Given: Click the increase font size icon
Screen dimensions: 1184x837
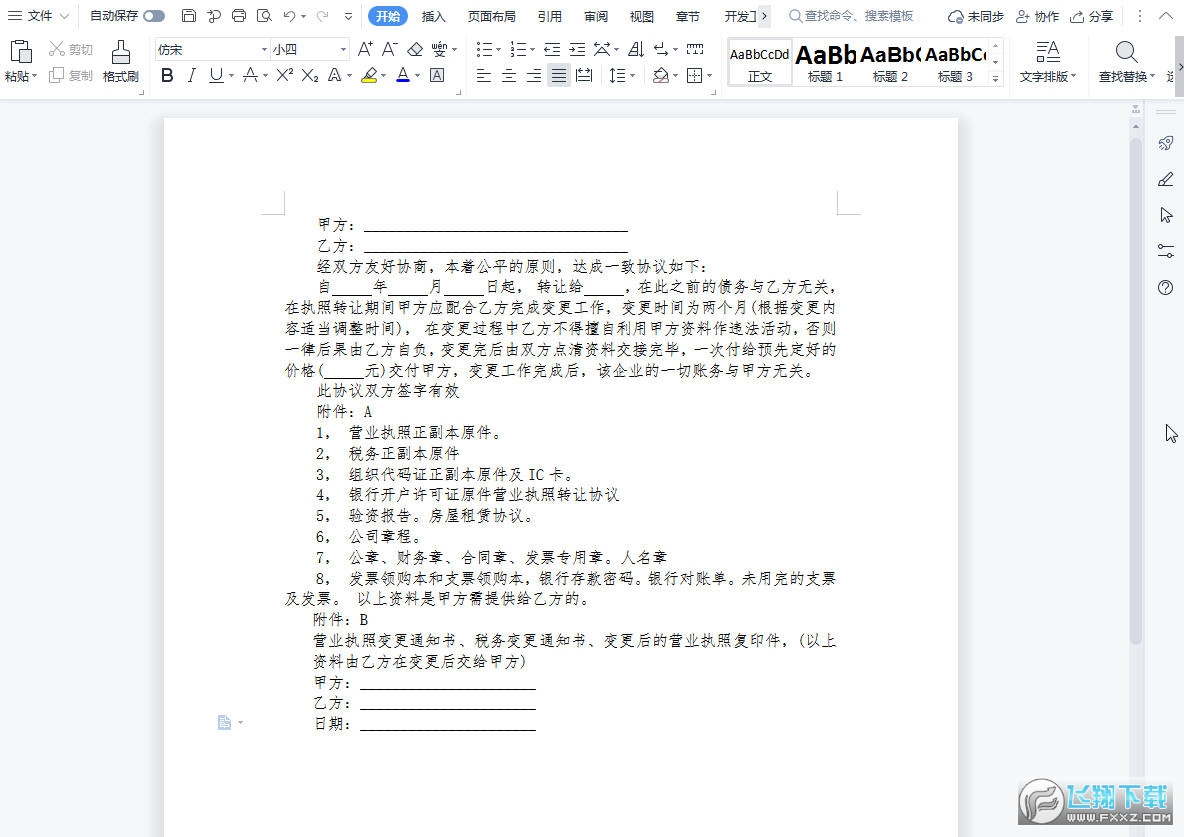Looking at the screenshot, I should pyautogui.click(x=365, y=49).
